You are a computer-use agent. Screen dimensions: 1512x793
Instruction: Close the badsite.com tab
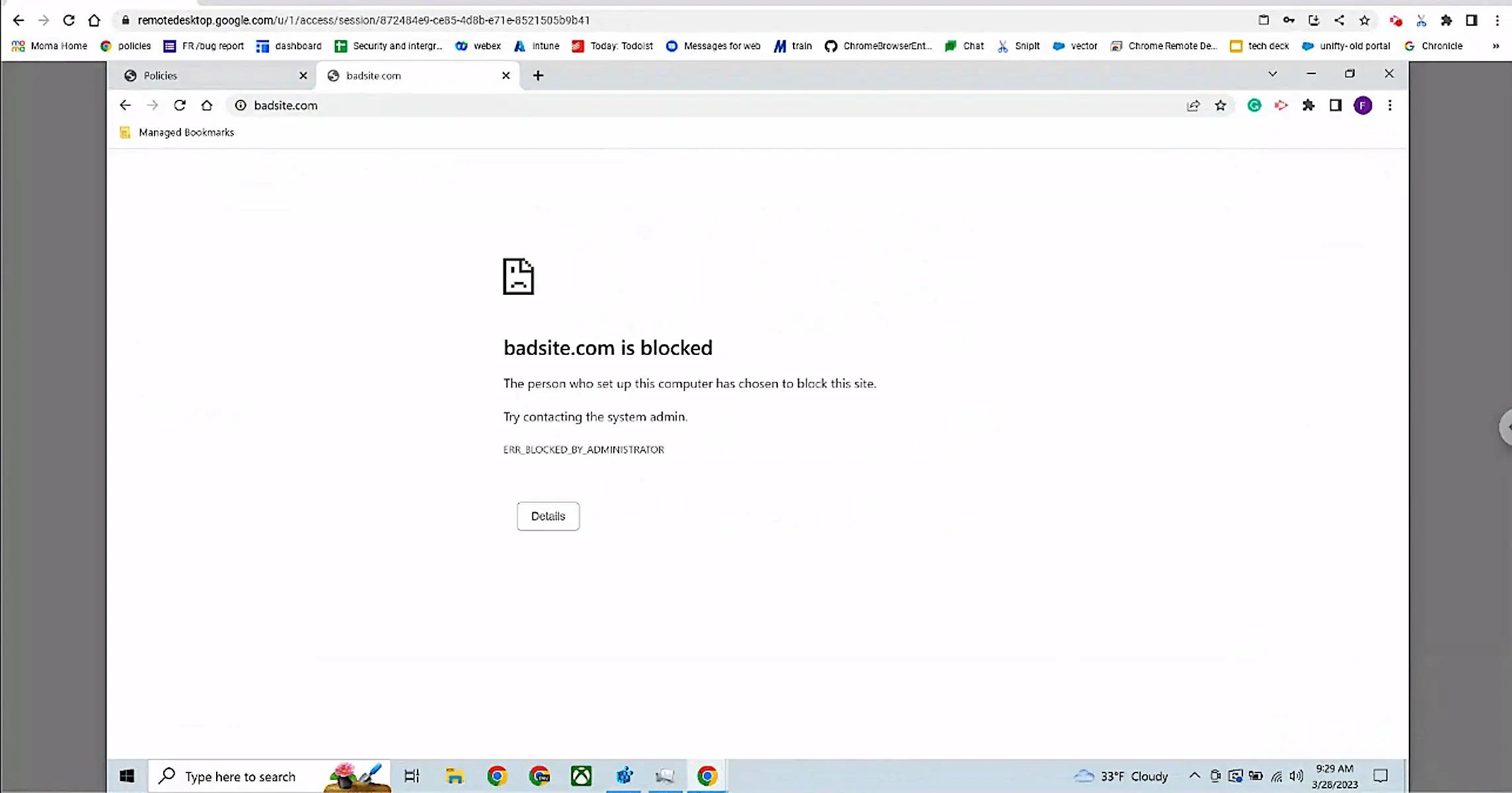click(506, 76)
